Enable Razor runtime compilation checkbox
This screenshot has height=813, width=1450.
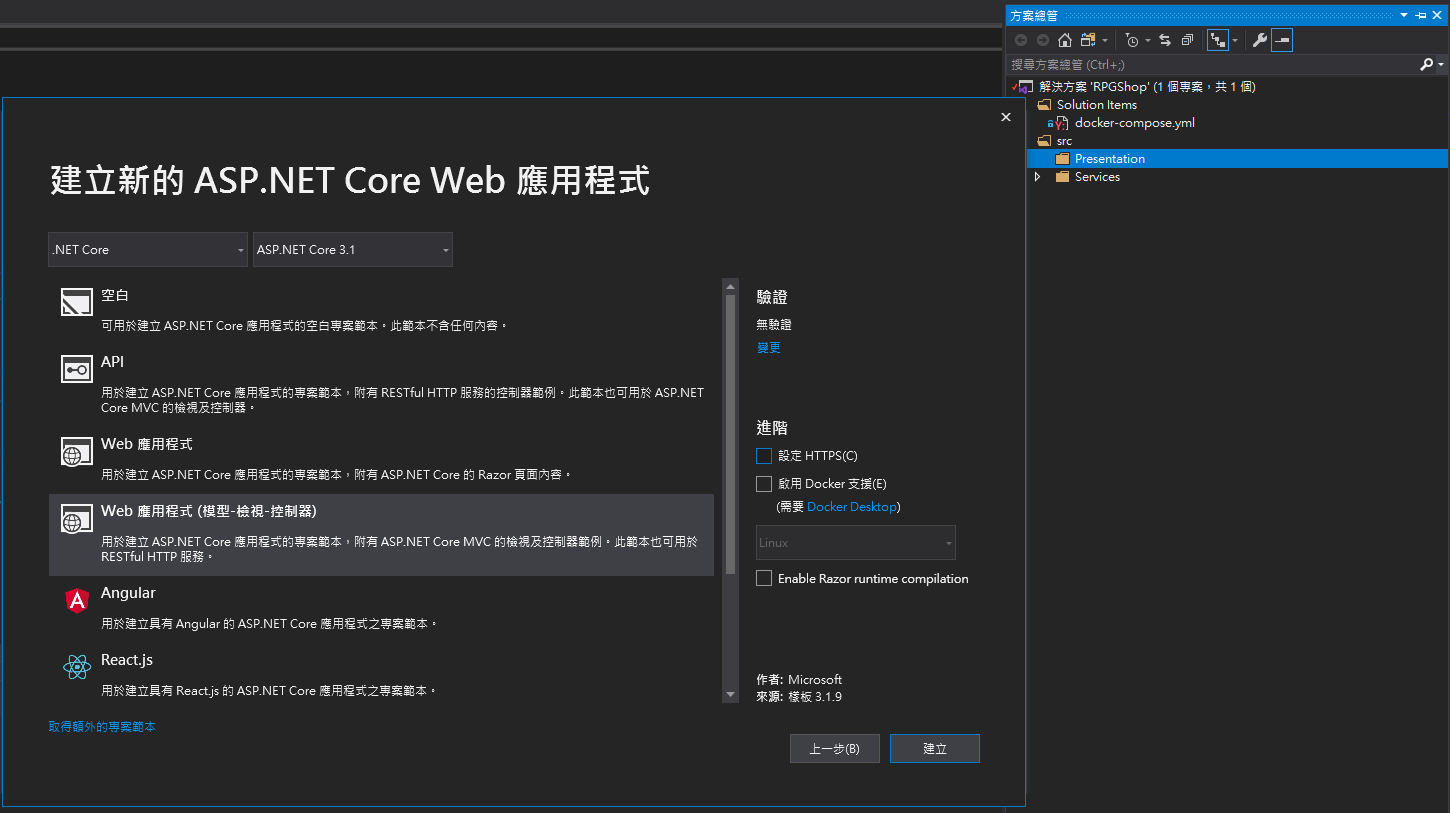(x=764, y=579)
